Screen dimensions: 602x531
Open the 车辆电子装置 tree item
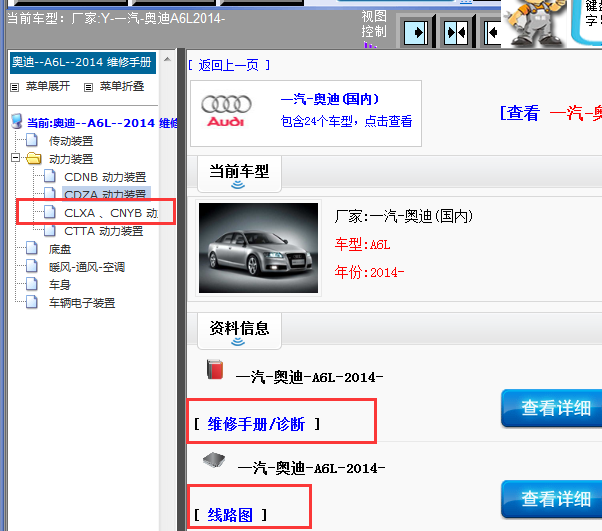[x=82, y=303]
